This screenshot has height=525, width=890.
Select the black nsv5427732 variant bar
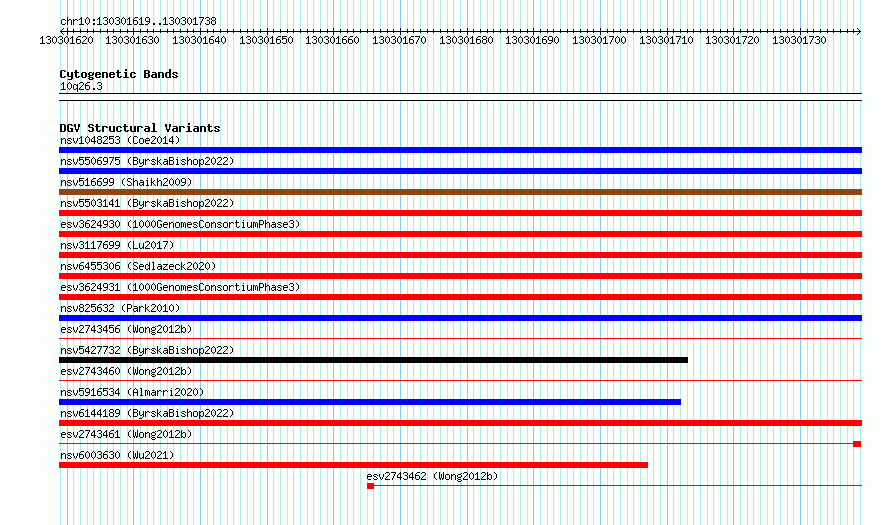coord(373,360)
